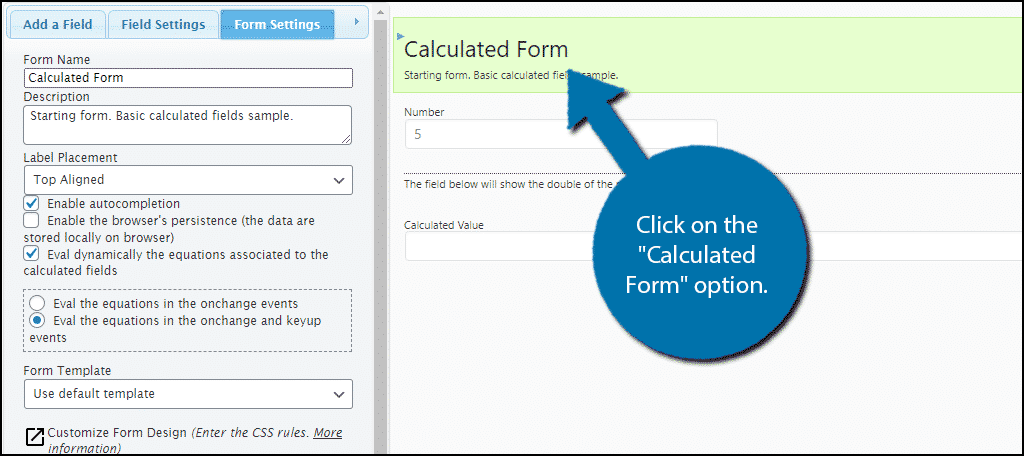
Task: Expand the Form Template dropdown
Action: 188,394
